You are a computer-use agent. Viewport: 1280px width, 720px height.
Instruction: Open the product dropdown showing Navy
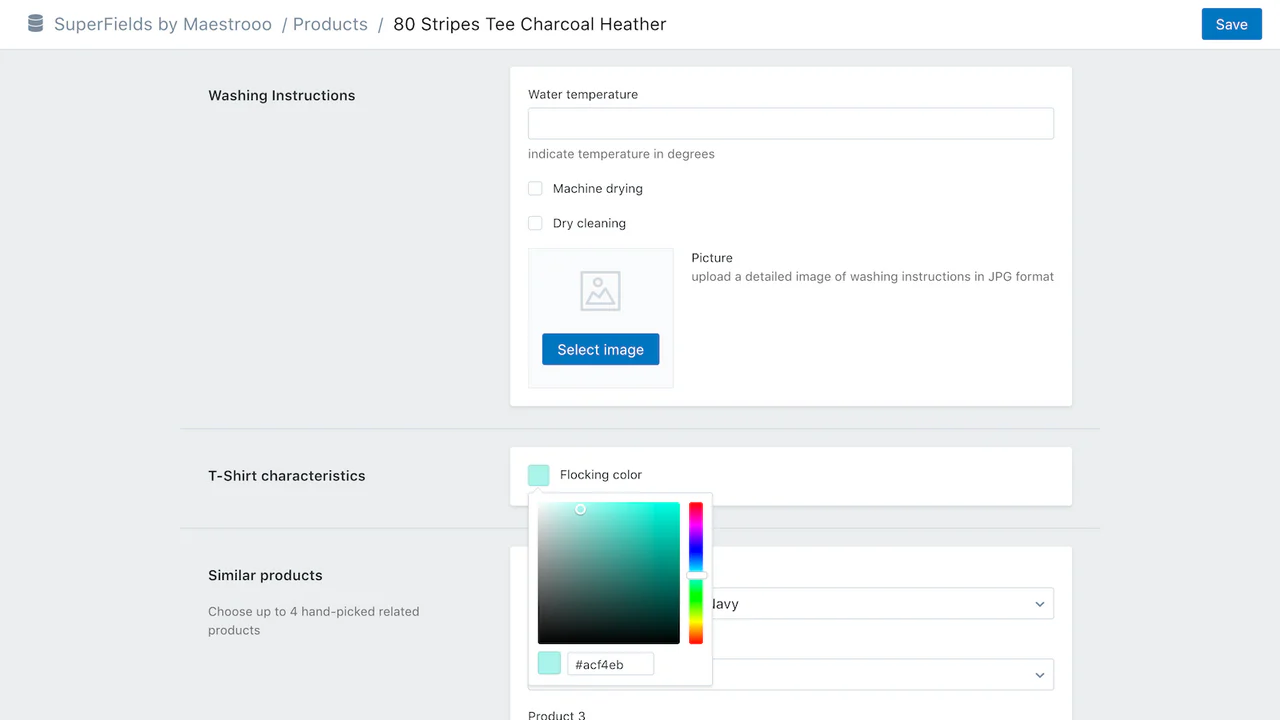[880, 604]
